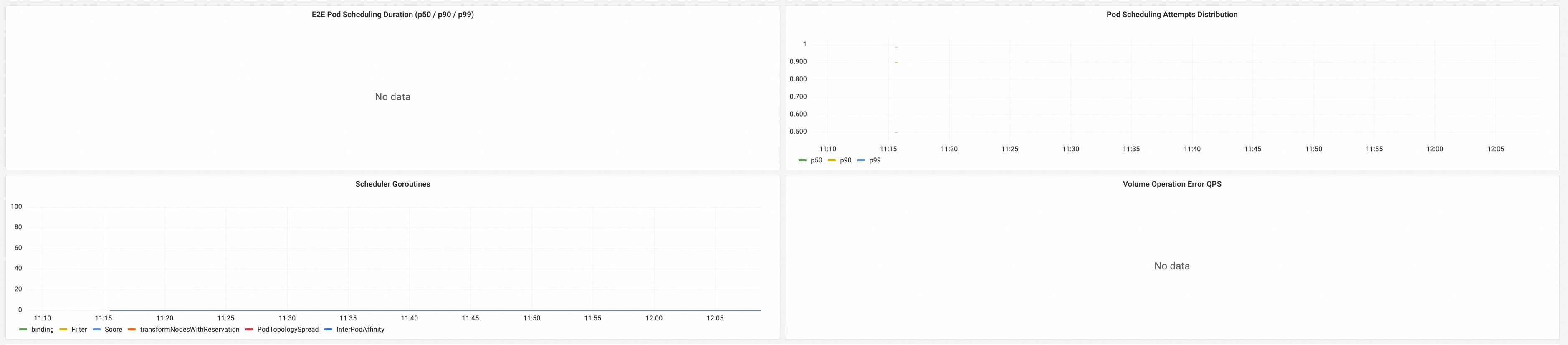Click the green binding legend color swatch
Screen dimensions: 1568x345
[x=23, y=330]
